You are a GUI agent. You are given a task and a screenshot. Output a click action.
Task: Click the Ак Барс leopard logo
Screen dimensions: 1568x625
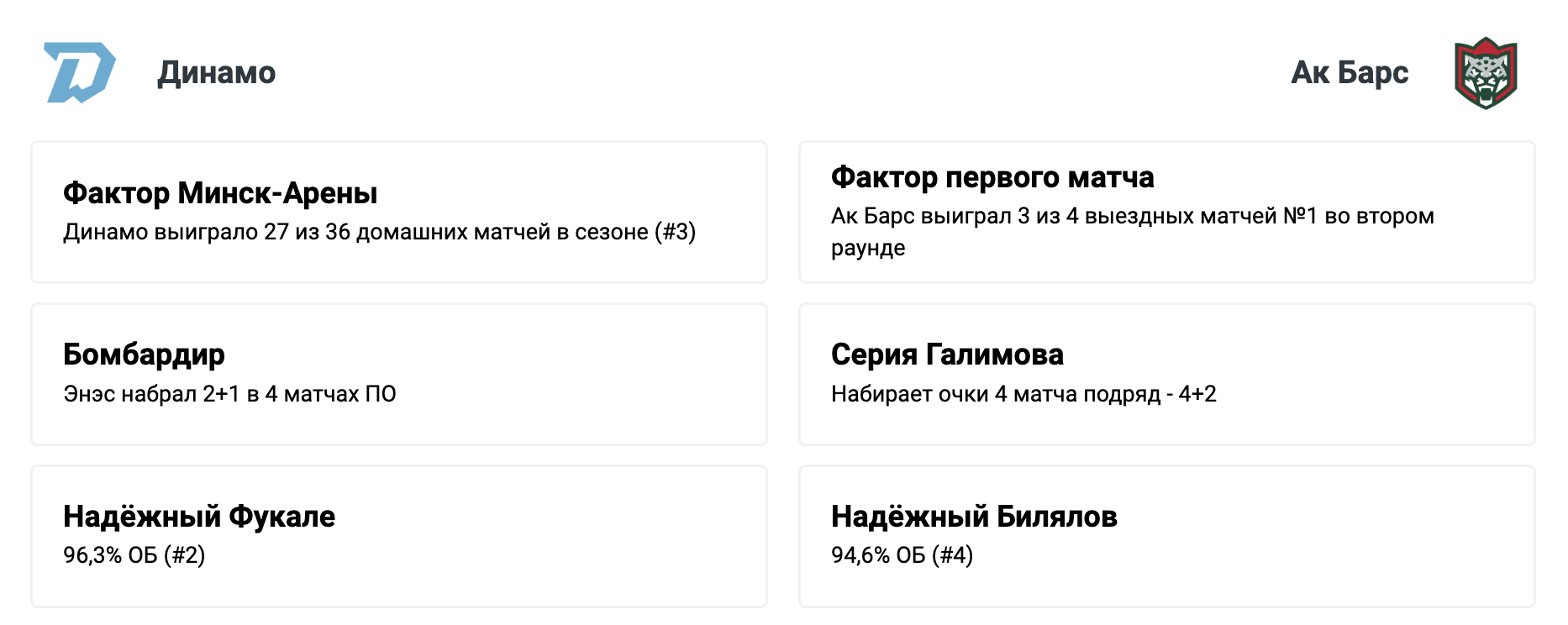tap(1486, 73)
